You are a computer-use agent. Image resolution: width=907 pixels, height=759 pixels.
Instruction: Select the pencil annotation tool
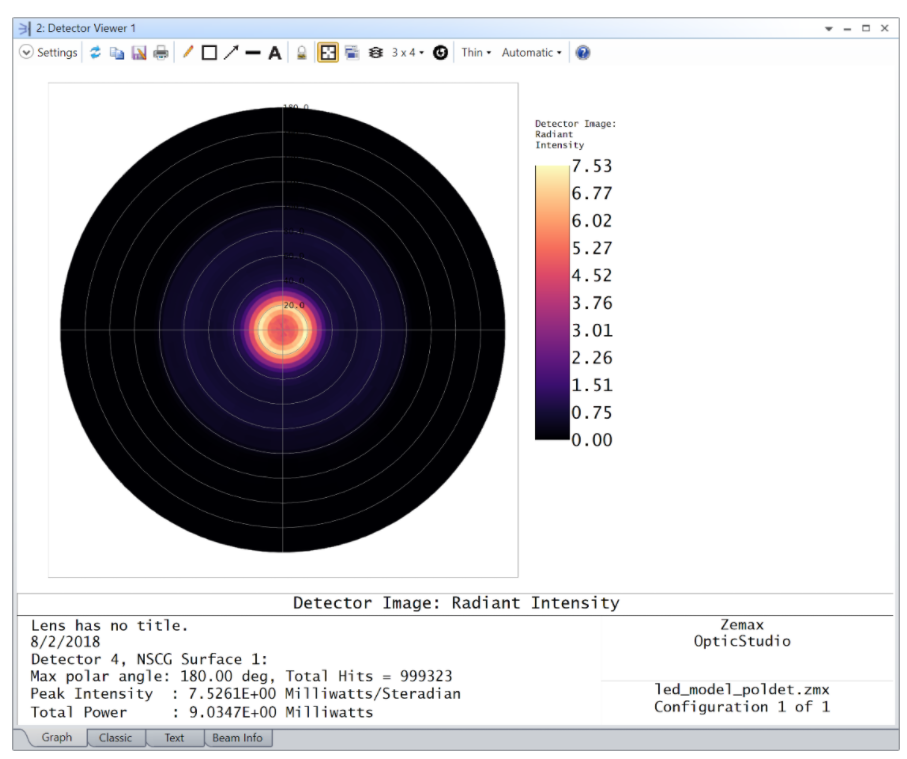pos(188,53)
